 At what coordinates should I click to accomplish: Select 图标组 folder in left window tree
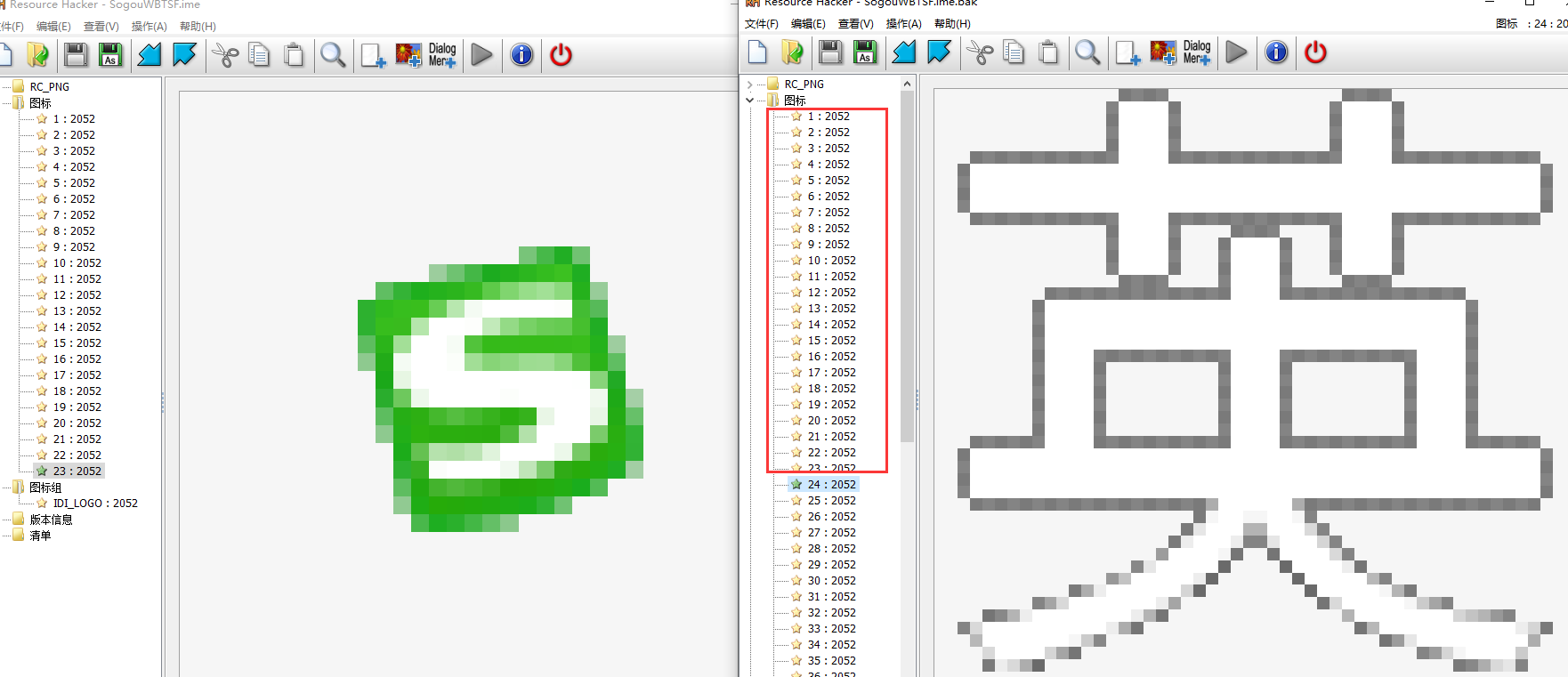[45, 488]
